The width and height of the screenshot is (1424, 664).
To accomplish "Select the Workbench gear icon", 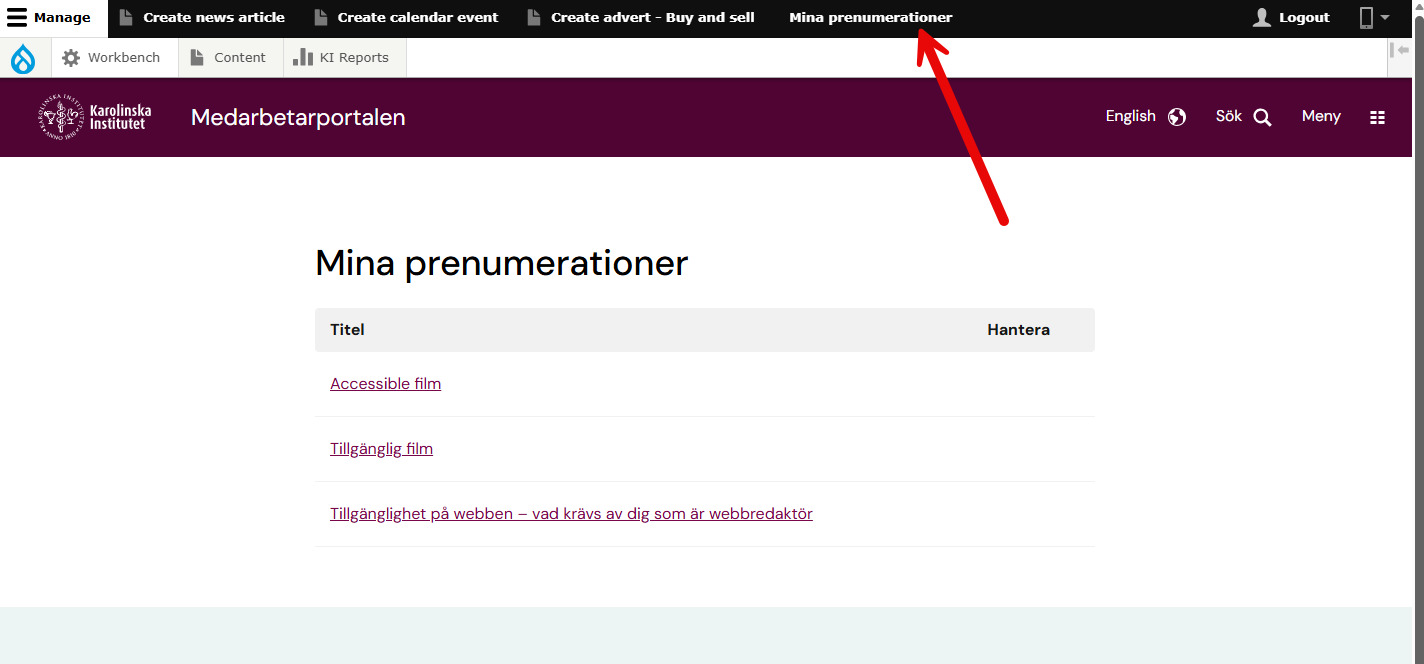I will [70, 57].
